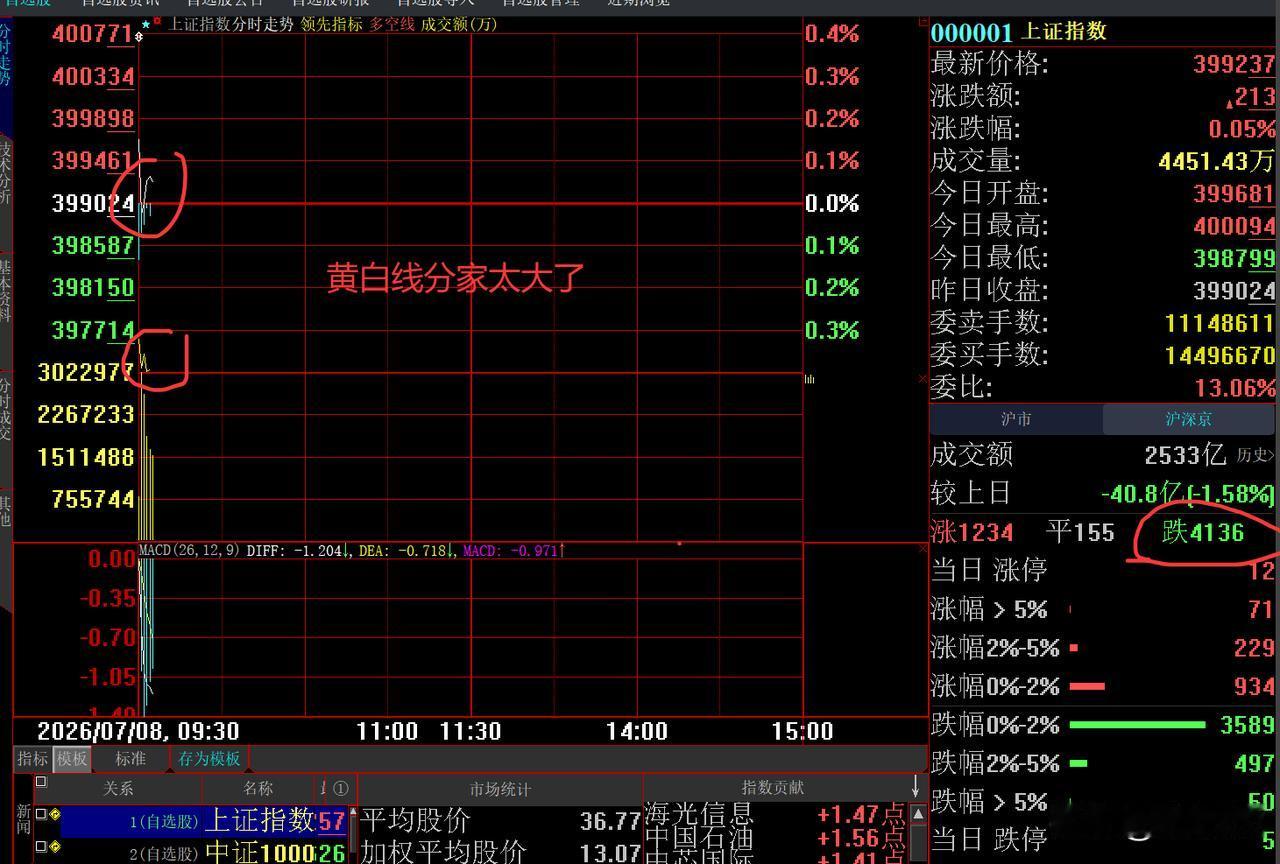This screenshot has width=1280, height=864.
Task: Click the 跌幅0%-2% green bar
Action: 1138,725
